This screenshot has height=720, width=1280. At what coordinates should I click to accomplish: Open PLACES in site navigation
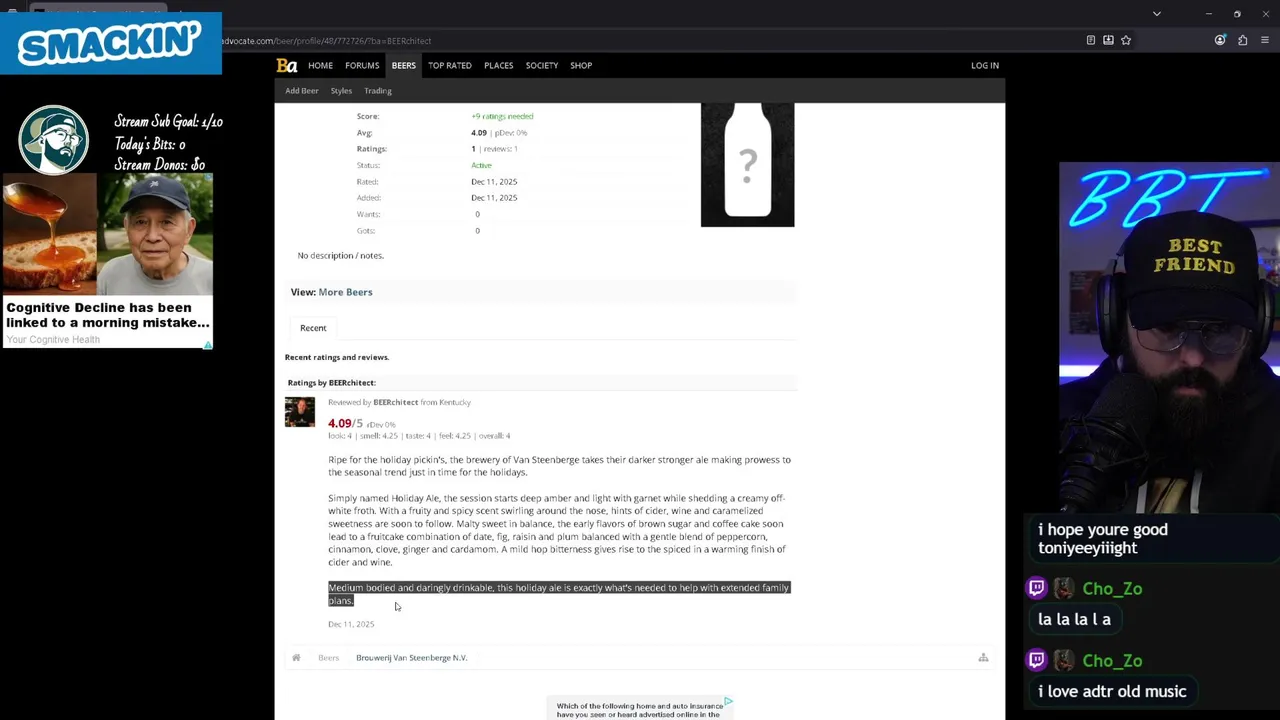coord(499,65)
